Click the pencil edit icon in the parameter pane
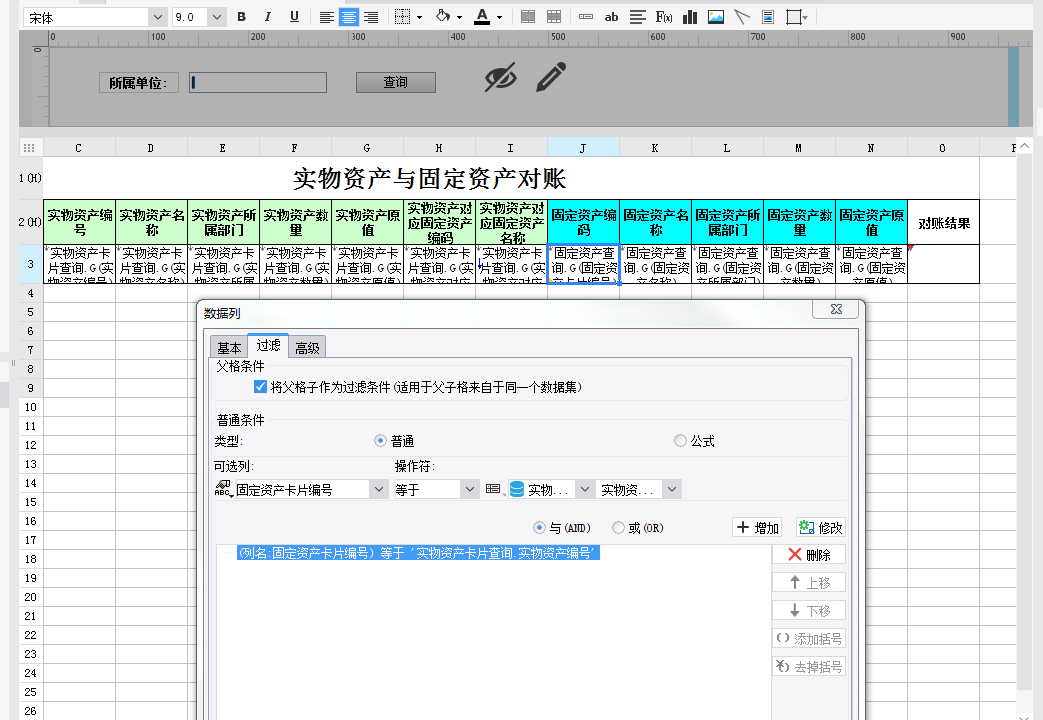The width and height of the screenshot is (1043, 720). pos(551,77)
